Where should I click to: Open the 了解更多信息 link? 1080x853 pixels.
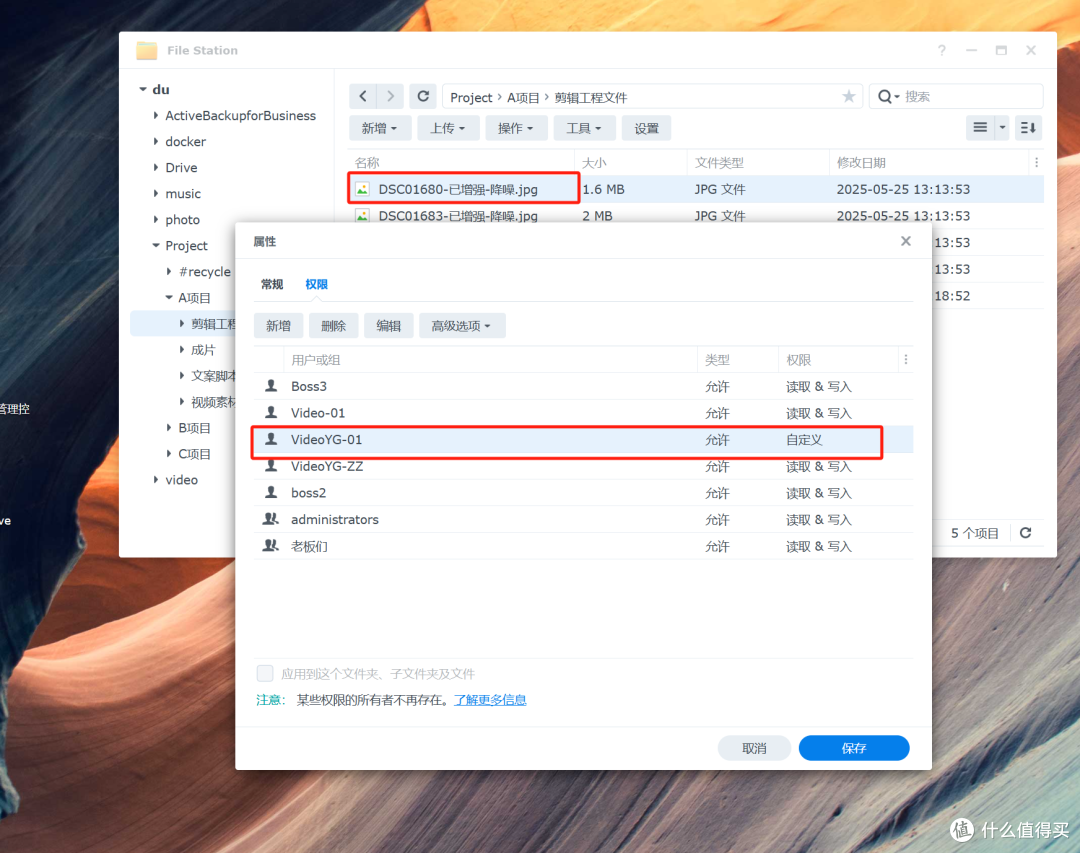[490, 700]
